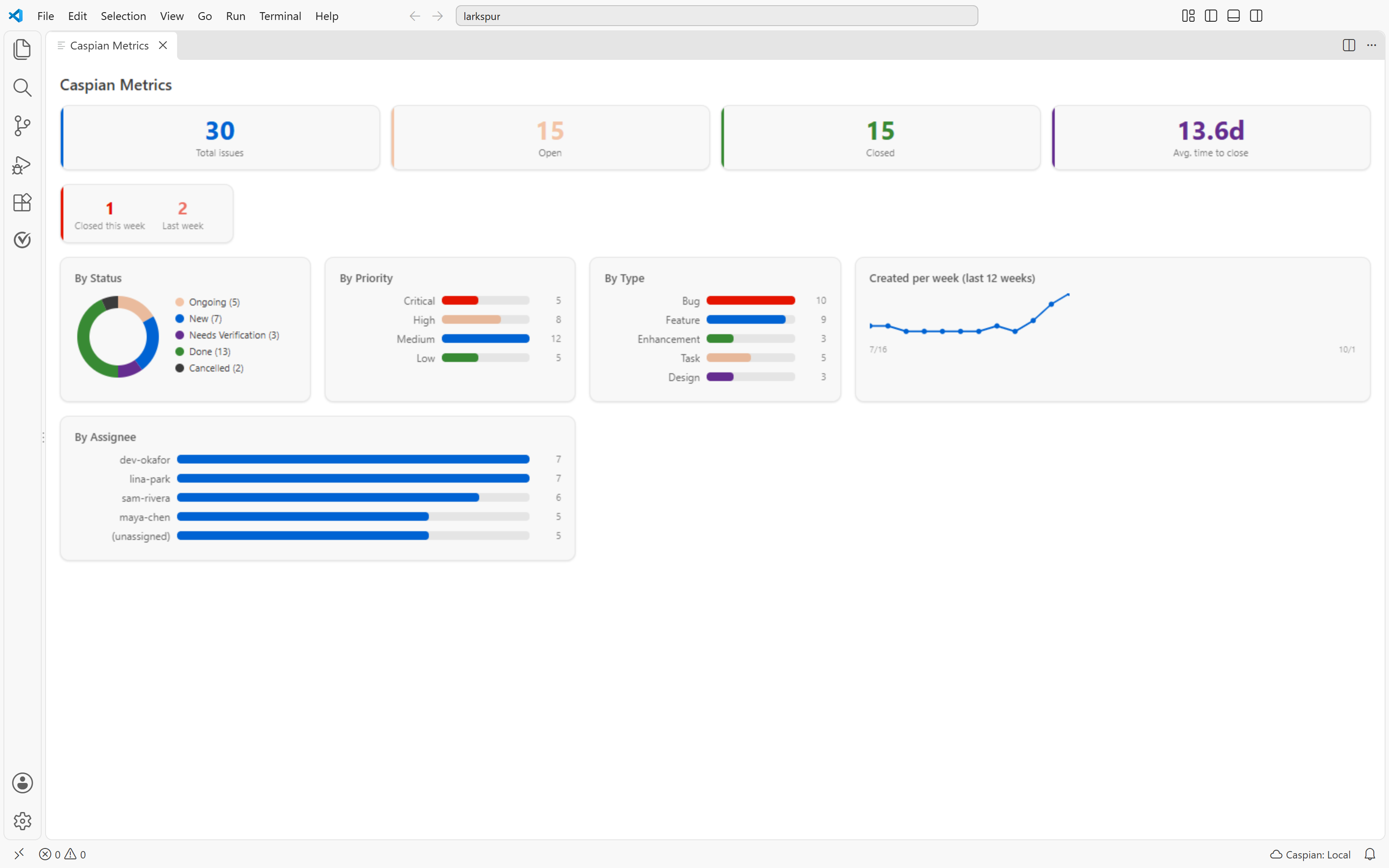Open the Caspian checkmark view icon
The image size is (1389, 868).
pyautogui.click(x=22, y=240)
